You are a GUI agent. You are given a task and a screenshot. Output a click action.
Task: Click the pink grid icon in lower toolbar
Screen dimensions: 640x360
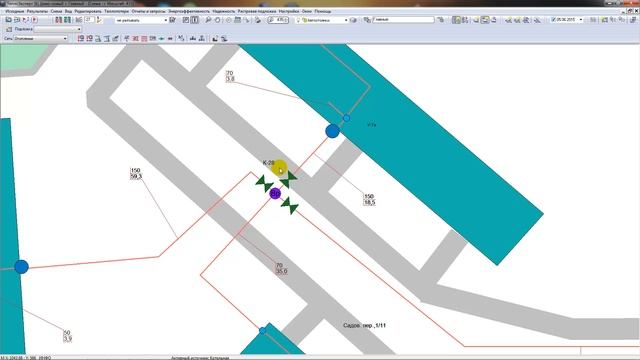point(144,38)
